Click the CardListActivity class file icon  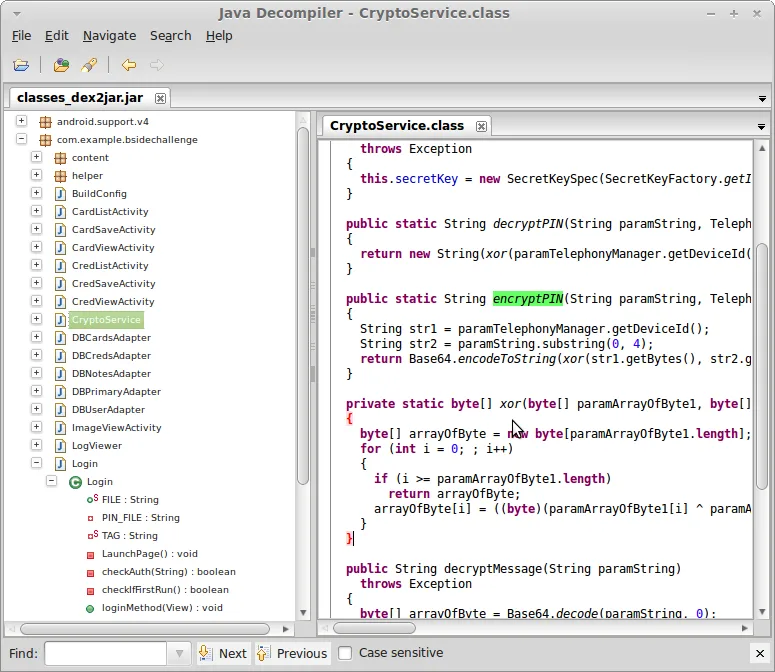pyautogui.click(x=60, y=211)
